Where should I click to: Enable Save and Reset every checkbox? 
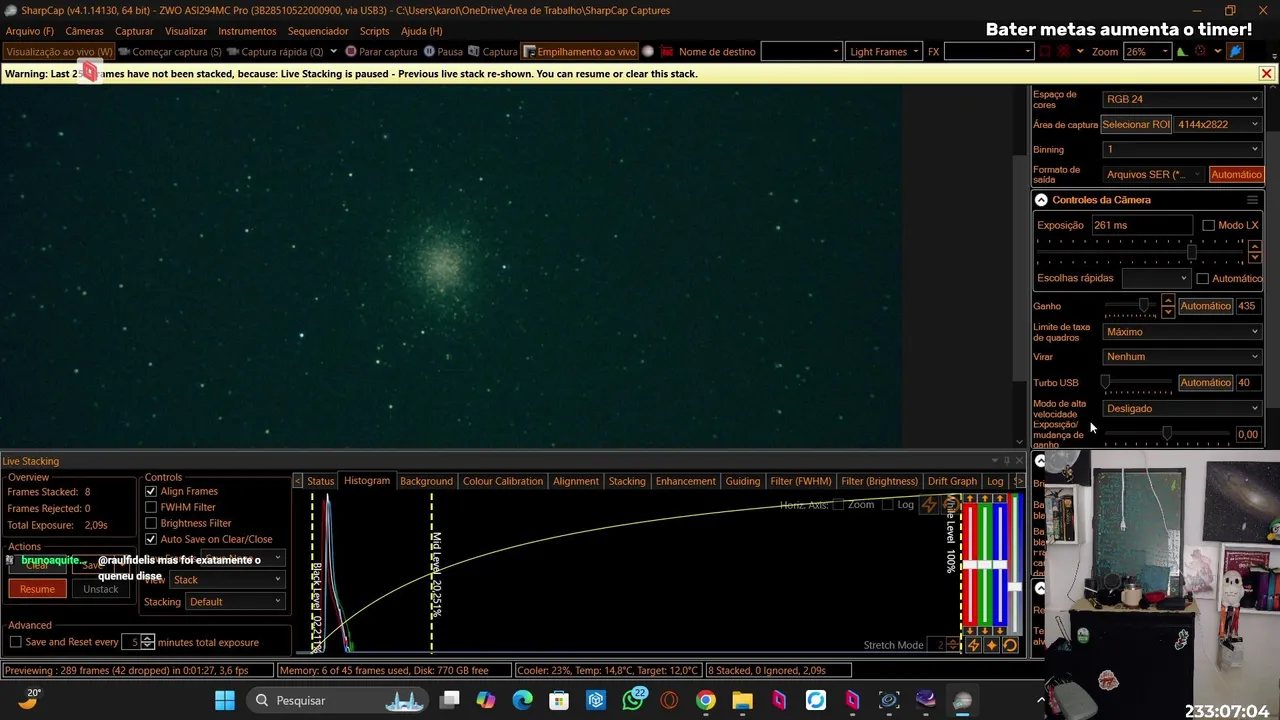point(15,642)
